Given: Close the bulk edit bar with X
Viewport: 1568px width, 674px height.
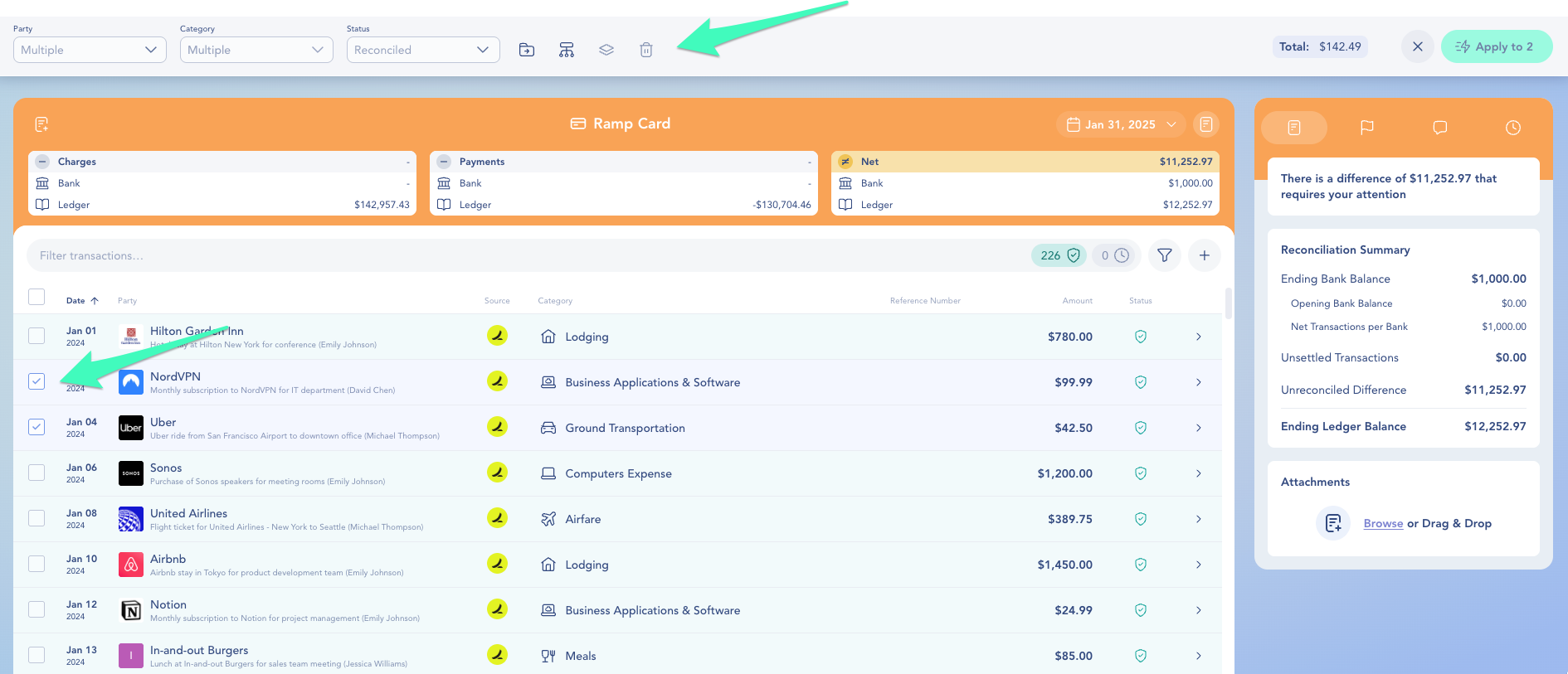Looking at the screenshot, I should tap(1418, 46).
